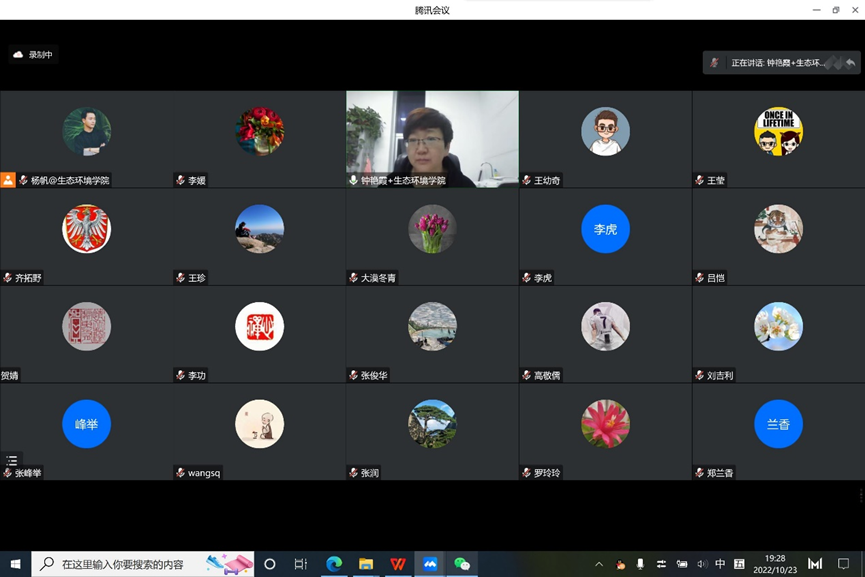Click the return arrow in the speaker banner
This screenshot has height=577, width=865.
(850, 63)
